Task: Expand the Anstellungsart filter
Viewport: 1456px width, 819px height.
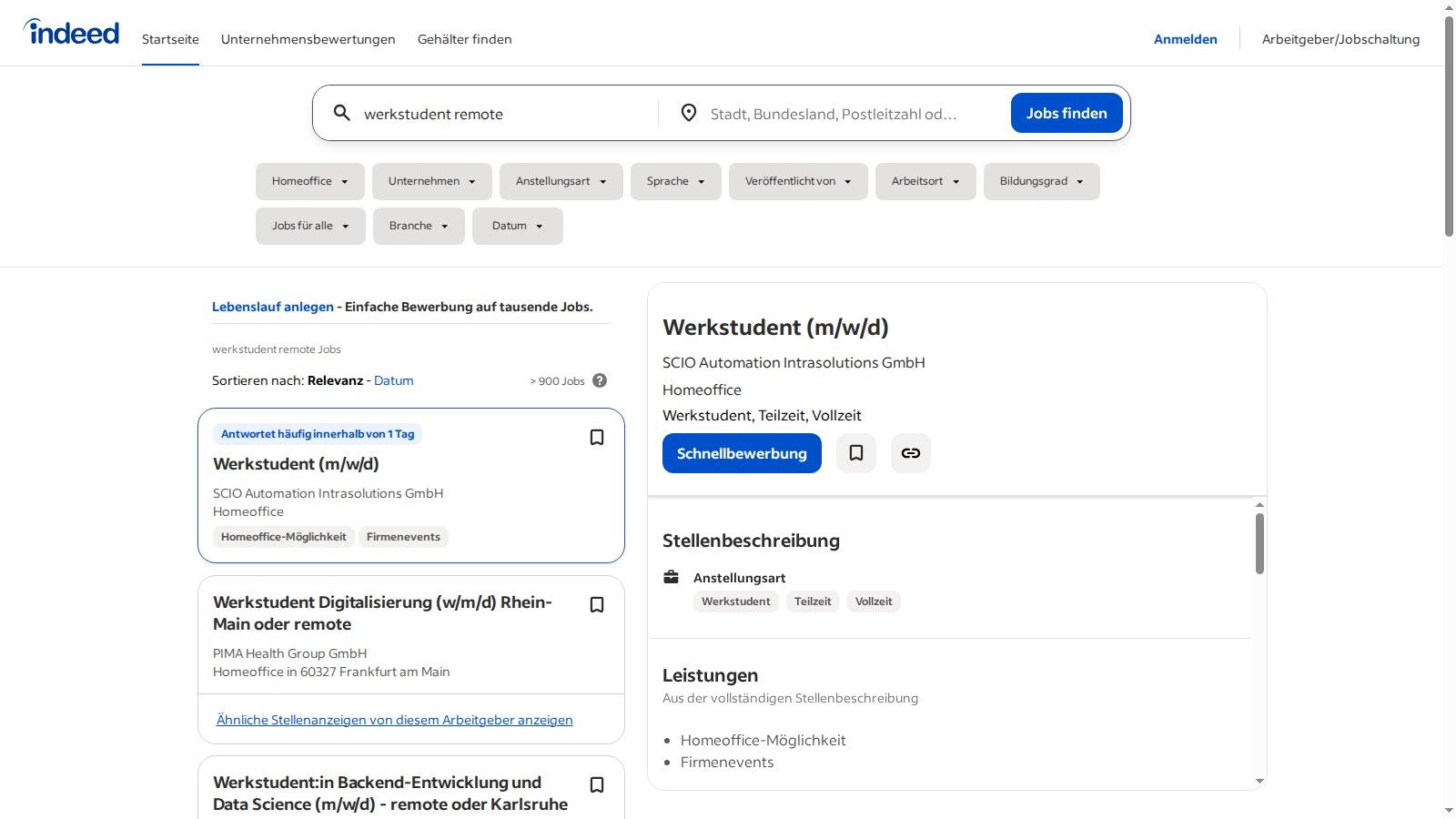Action: click(561, 181)
